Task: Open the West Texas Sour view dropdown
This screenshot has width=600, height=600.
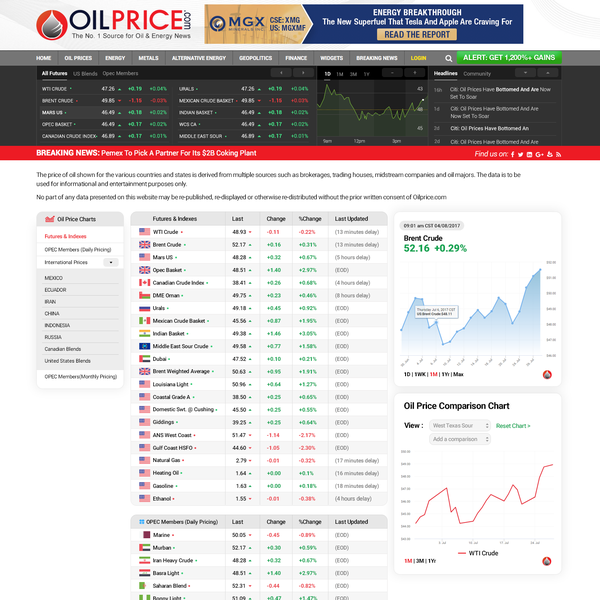Action: point(460,426)
